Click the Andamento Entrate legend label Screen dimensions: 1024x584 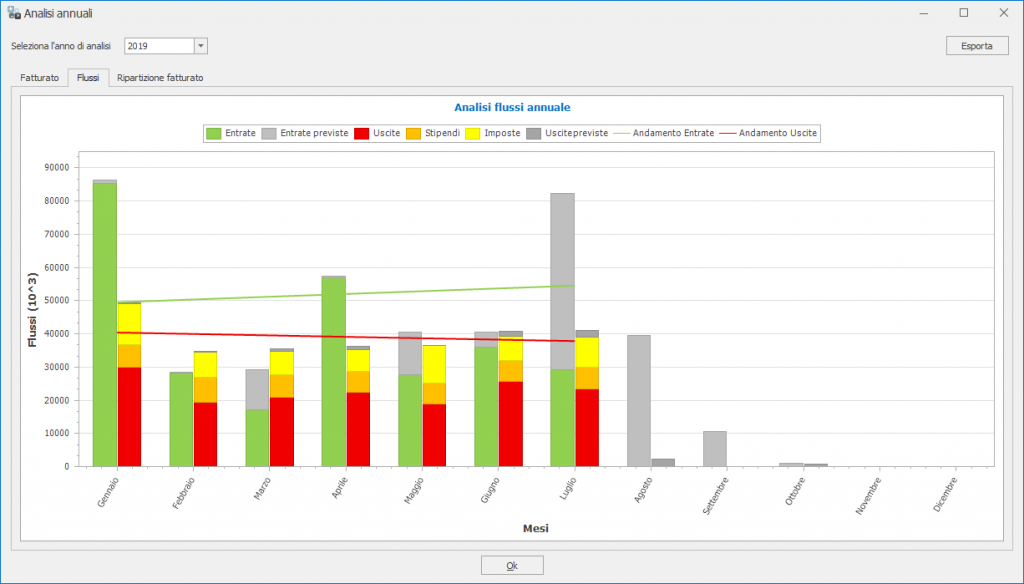click(x=673, y=133)
